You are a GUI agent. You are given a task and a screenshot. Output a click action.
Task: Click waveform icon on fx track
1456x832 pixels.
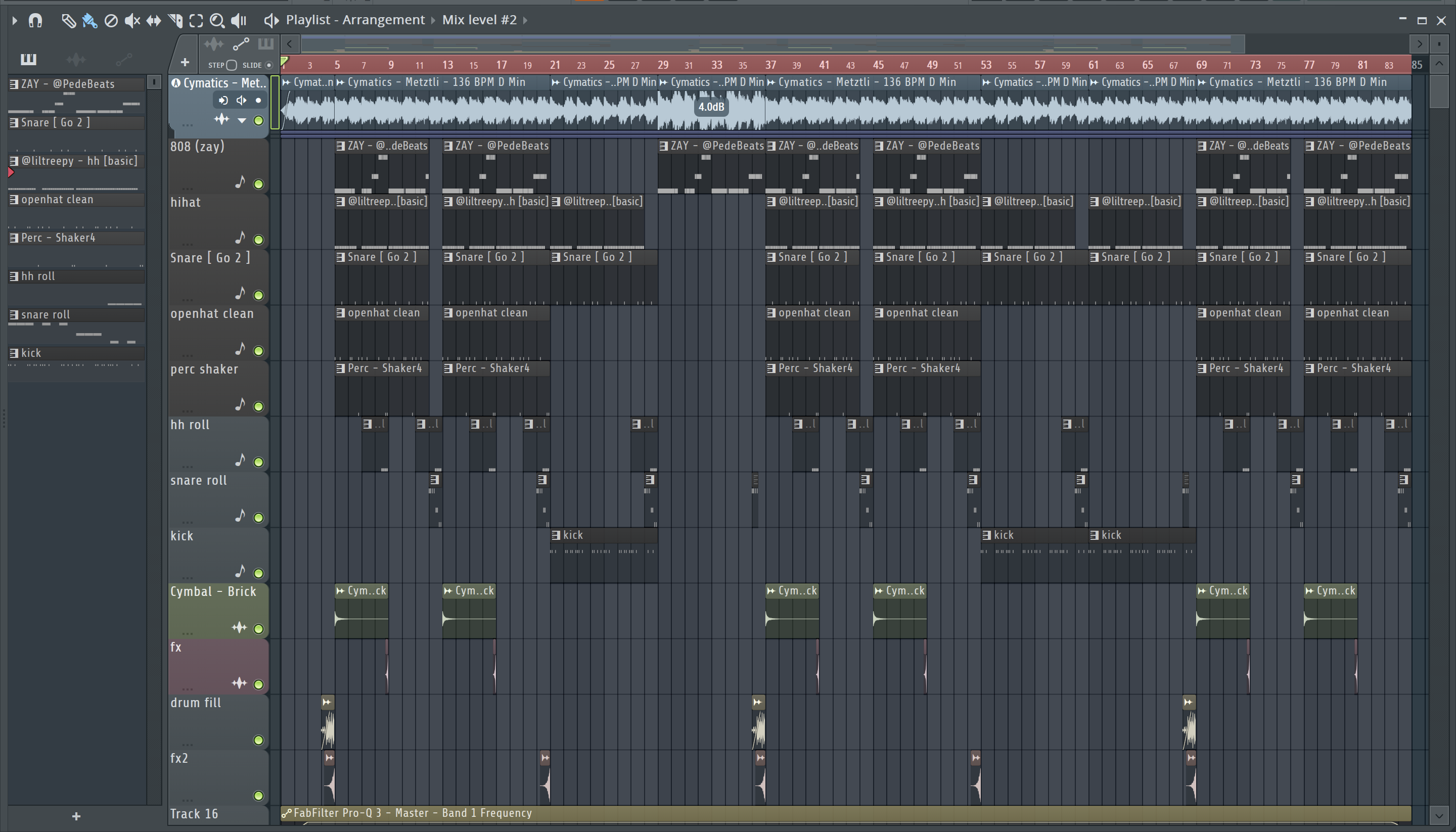pos(239,683)
